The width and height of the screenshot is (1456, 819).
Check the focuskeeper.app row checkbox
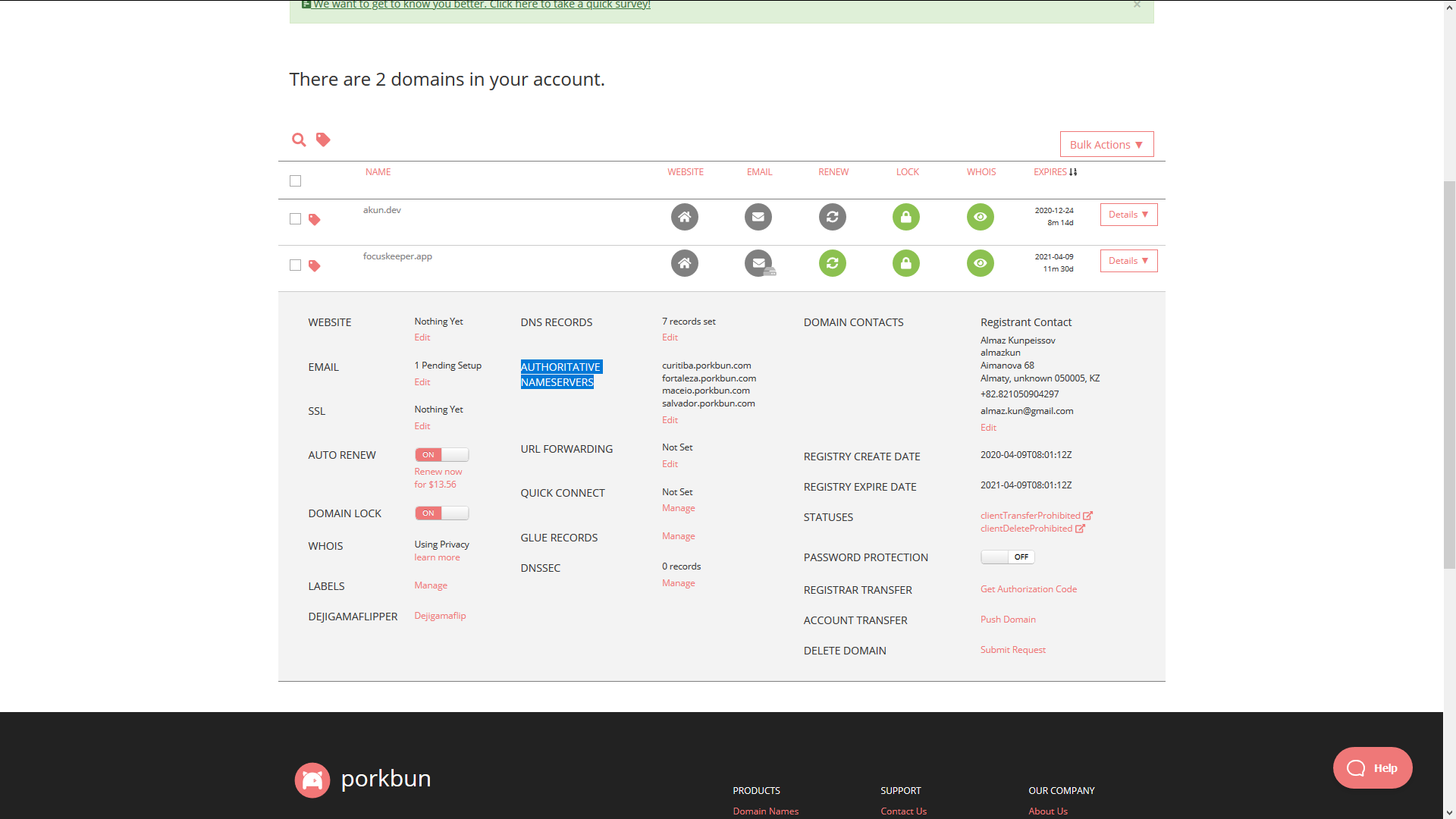click(x=295, y=265)
